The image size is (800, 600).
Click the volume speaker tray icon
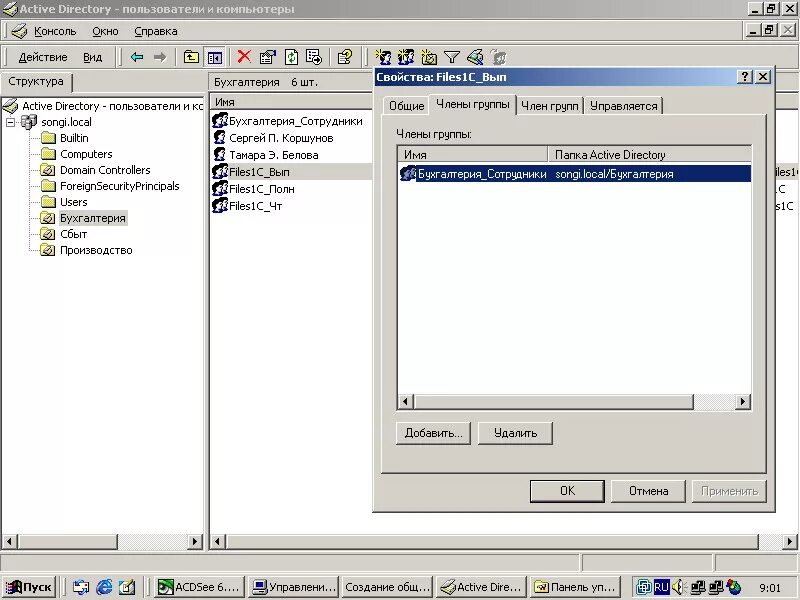click(678, 587)
